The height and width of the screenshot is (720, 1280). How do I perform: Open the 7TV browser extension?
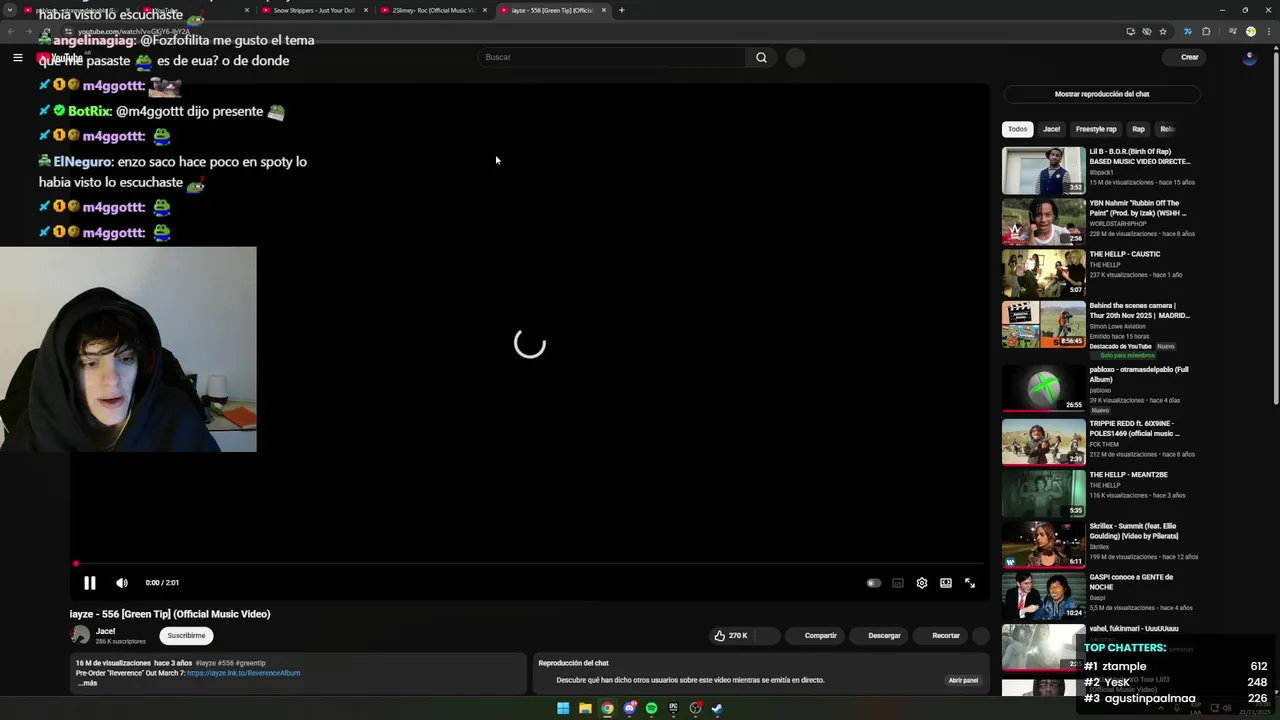coord(1187,31)
